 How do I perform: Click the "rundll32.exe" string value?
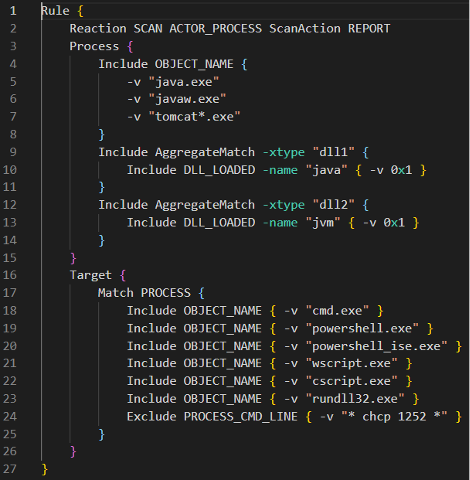[355, 399]
